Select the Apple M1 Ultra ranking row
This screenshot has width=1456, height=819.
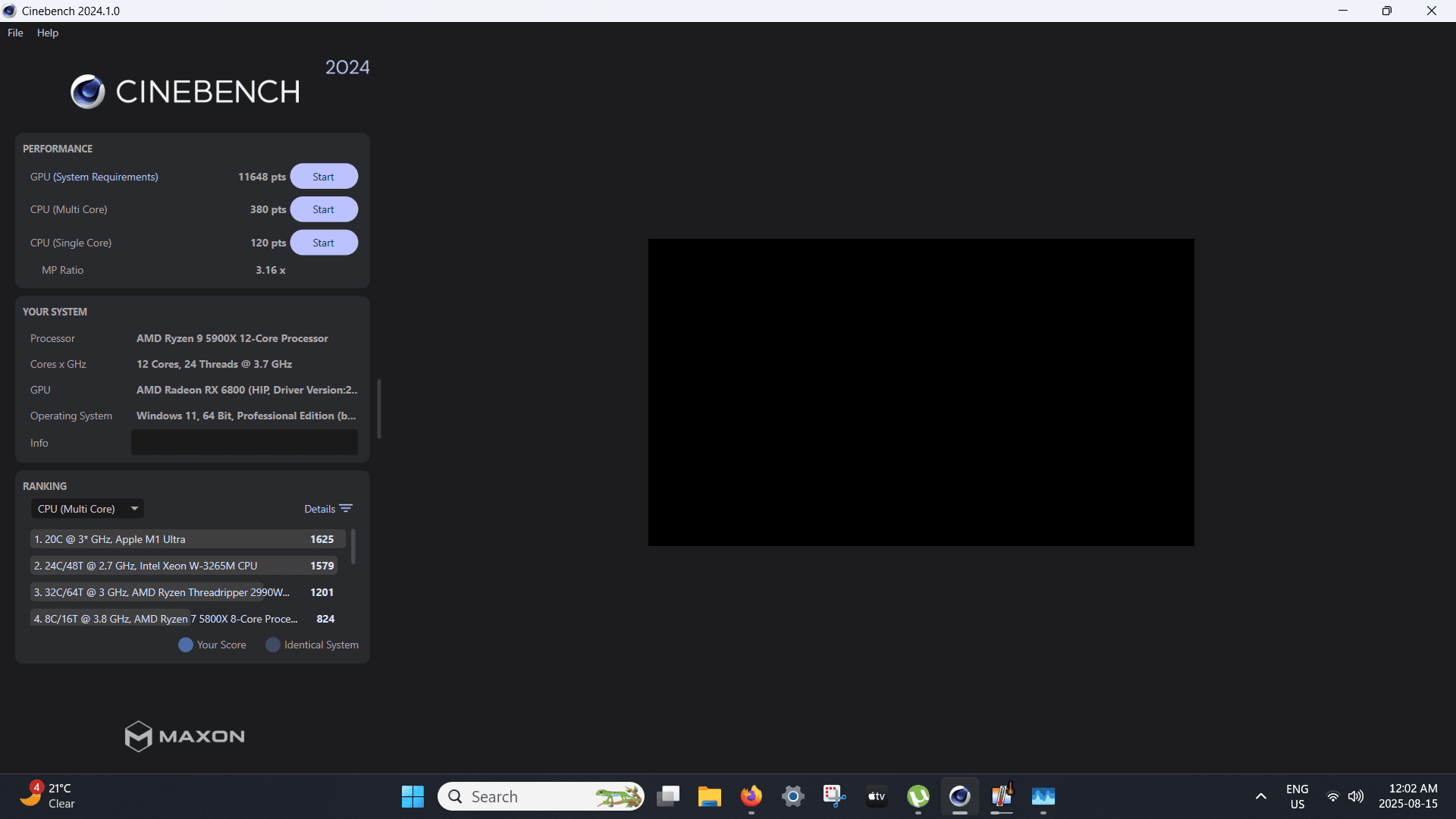click(x=187, y=539)
